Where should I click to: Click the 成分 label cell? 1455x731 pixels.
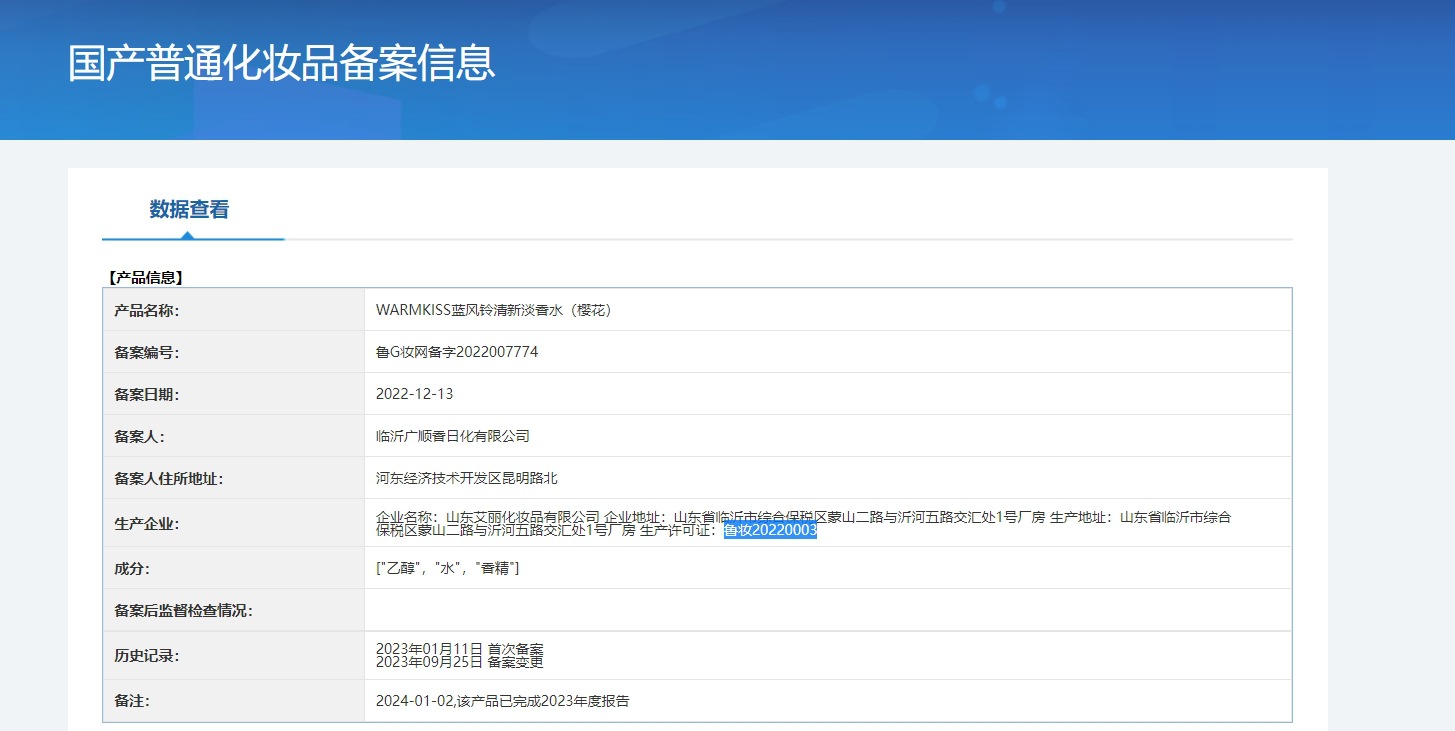click(234, 568)
